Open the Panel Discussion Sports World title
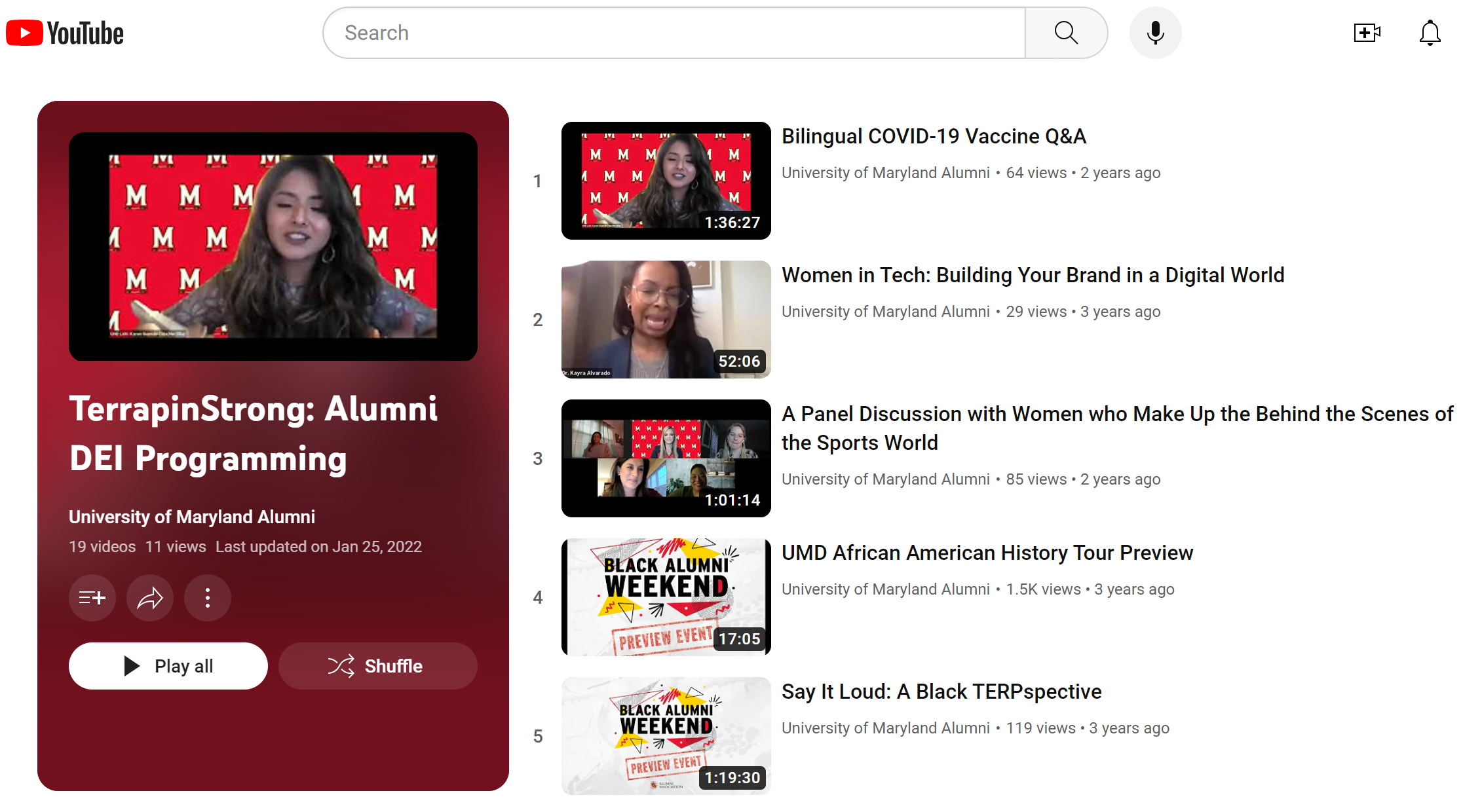 pyautogui.click(x=1116, y=428)
